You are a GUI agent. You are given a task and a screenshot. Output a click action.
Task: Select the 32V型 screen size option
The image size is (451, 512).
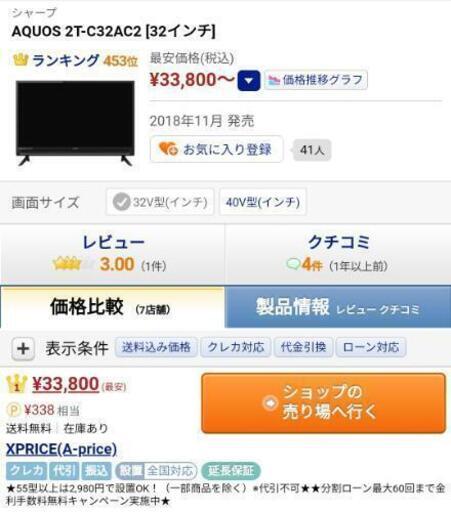[160, 202]
